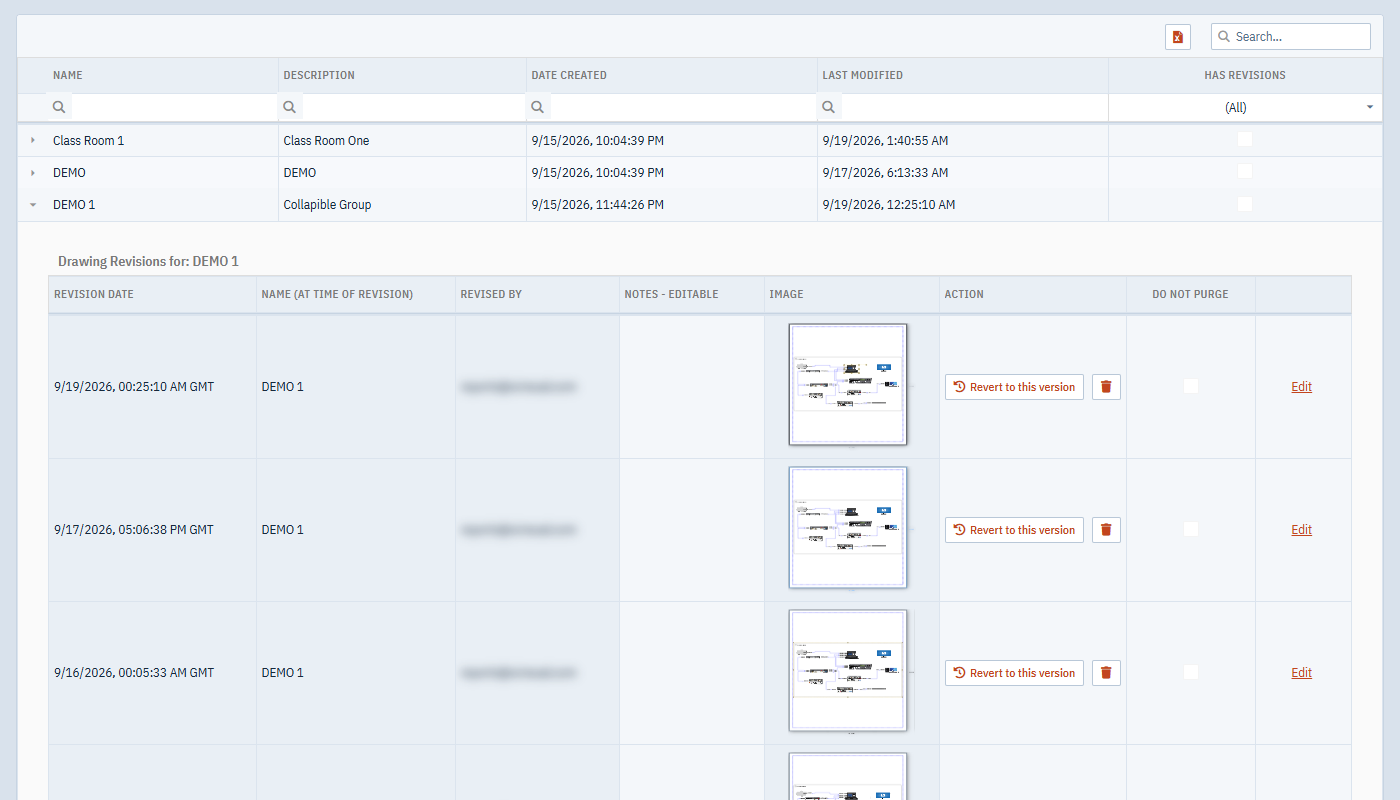Click the search icon in the Description filter
Screen dimensions: 1400x800
point(290,107)
